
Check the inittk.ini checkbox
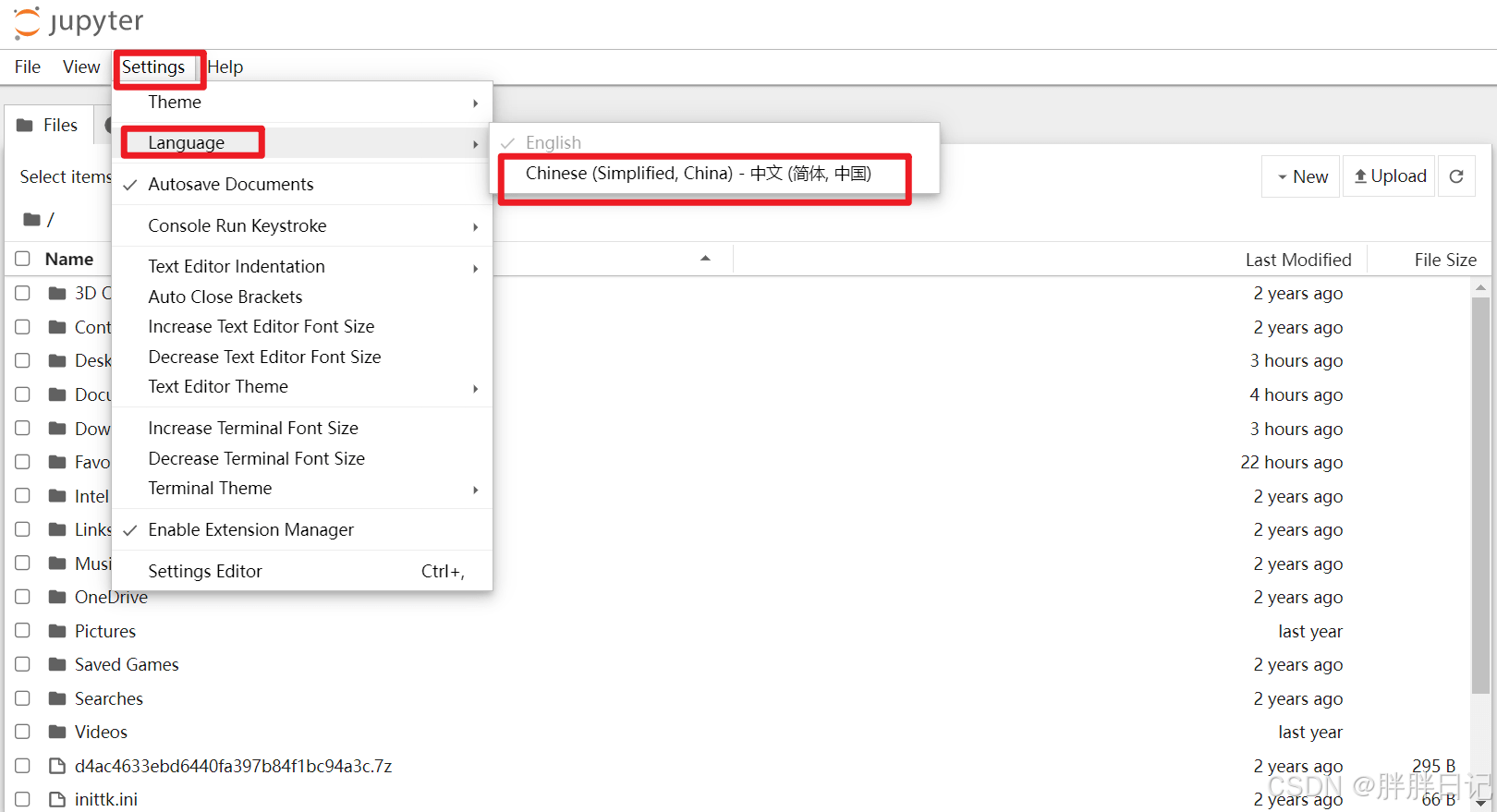click(23, 799)
